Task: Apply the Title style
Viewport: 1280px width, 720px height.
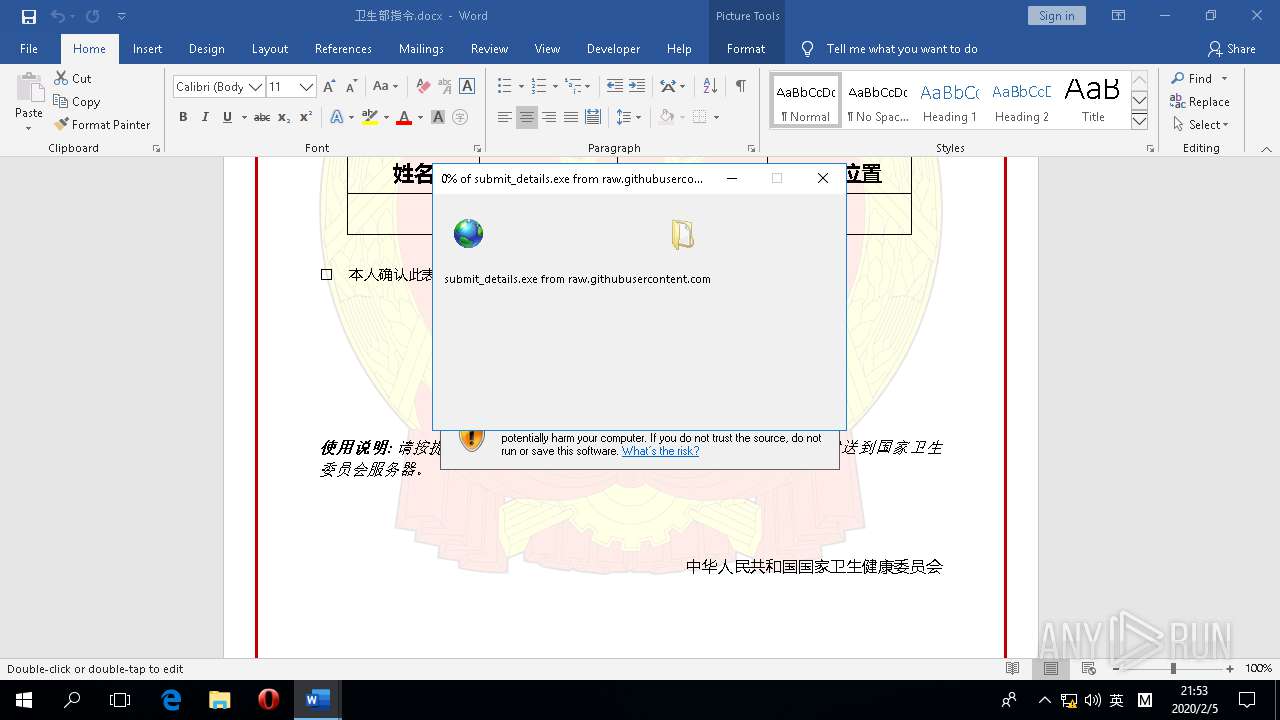Action: click(x=1093, y=101)
